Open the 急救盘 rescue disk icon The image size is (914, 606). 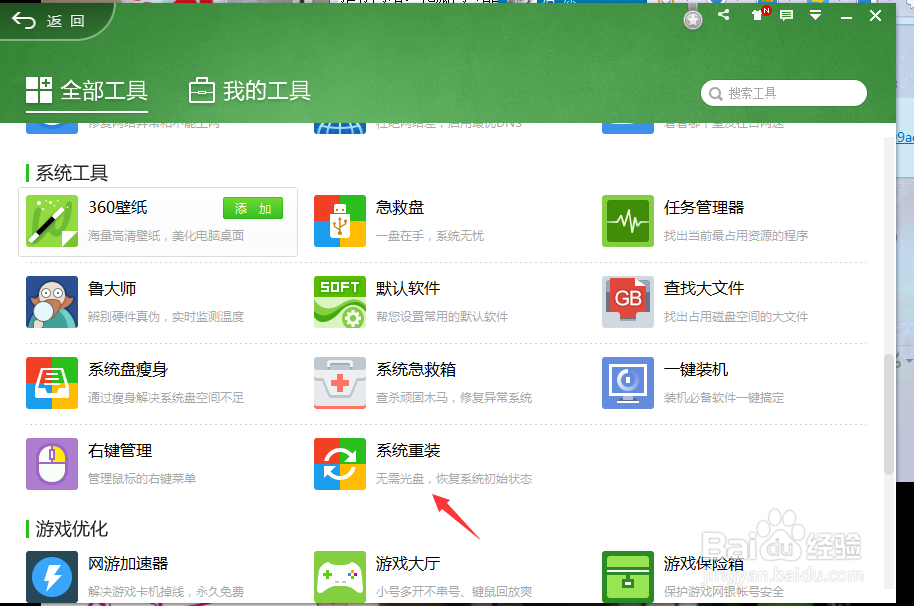(340, 221)
